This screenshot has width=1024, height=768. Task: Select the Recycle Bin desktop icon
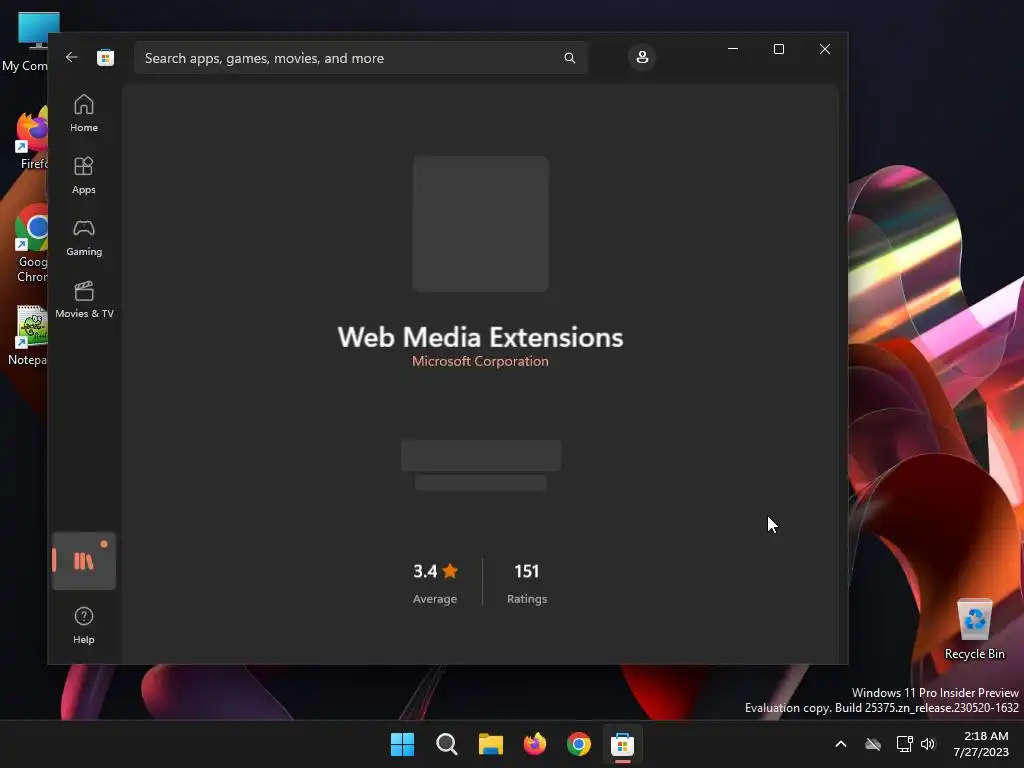coord(974,629)
